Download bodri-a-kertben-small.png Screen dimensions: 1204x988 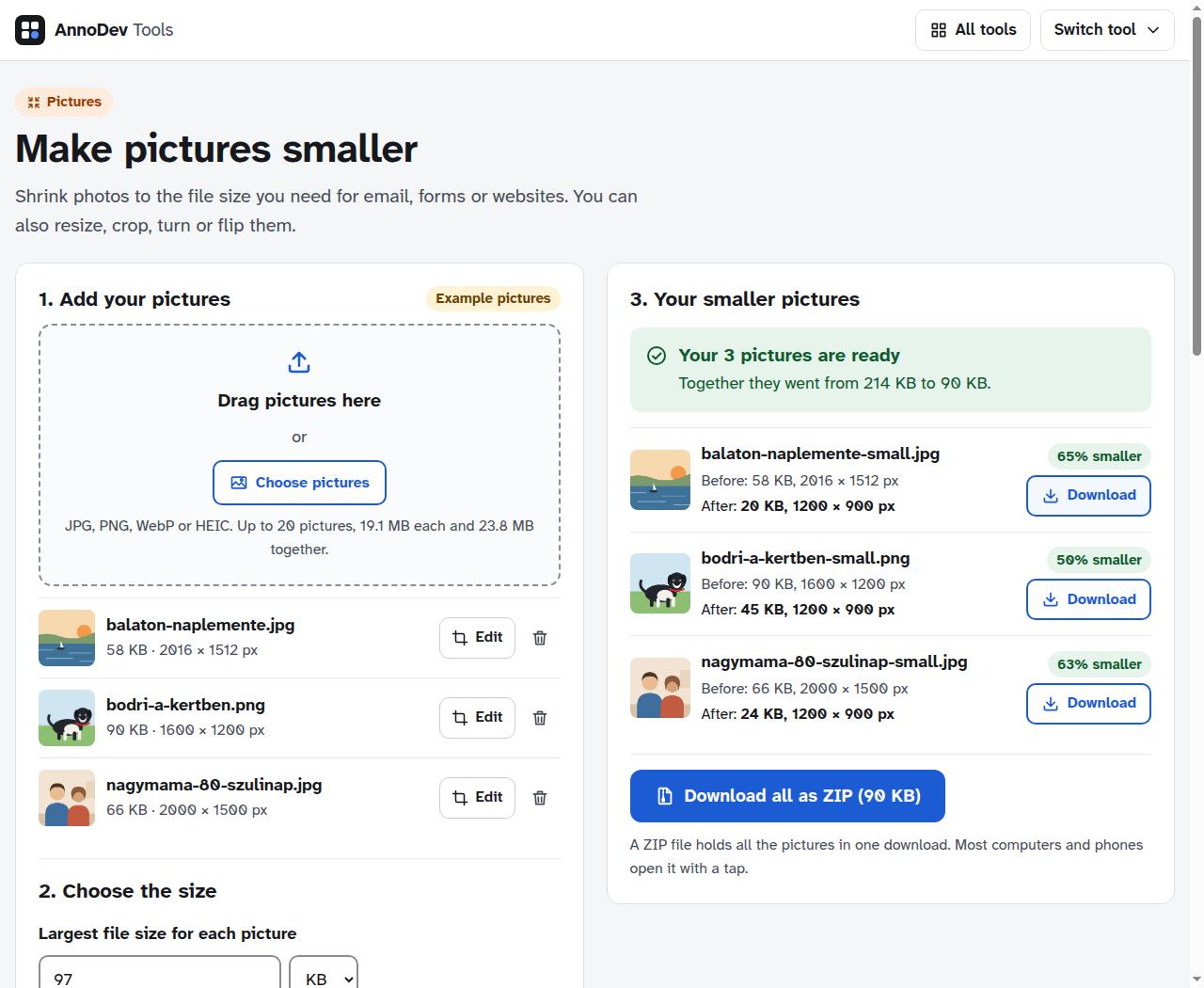1088,599
